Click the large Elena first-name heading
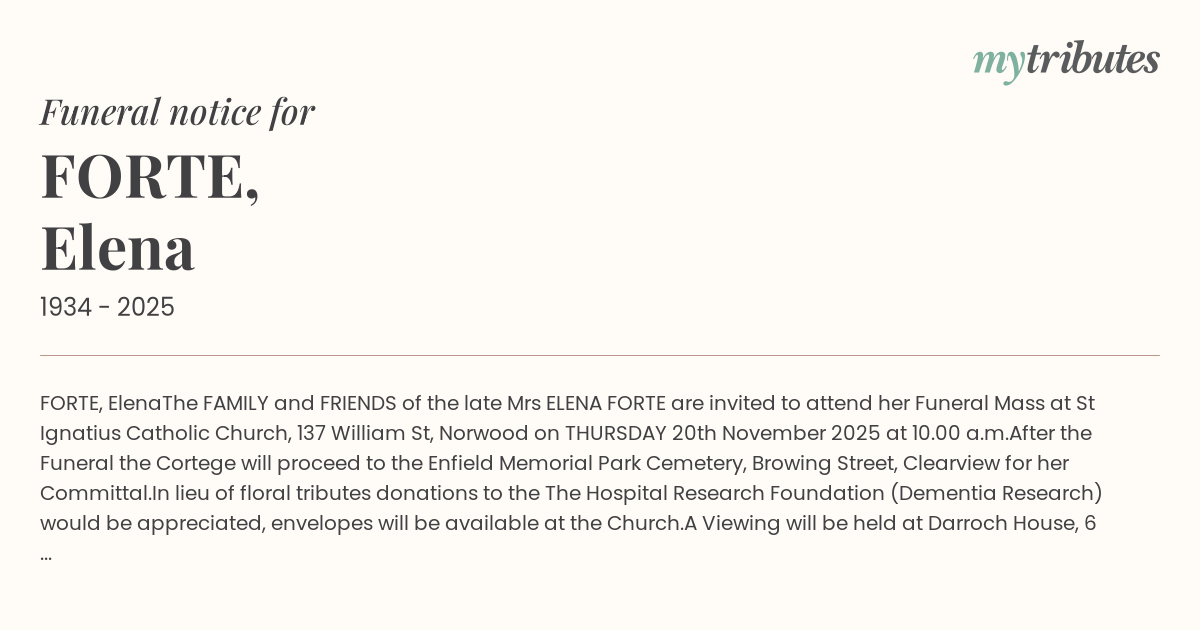 click(x=118, y=248)
